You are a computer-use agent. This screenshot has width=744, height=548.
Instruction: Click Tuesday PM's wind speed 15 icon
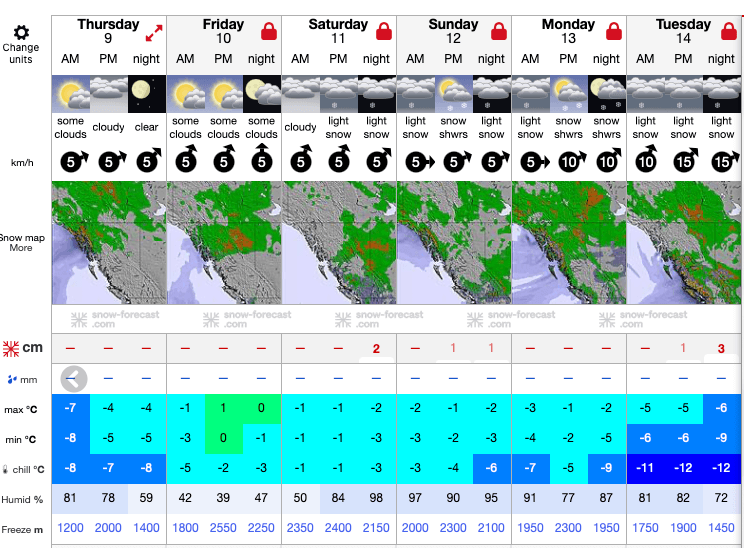pyautogui.click(x=684, y=161)
